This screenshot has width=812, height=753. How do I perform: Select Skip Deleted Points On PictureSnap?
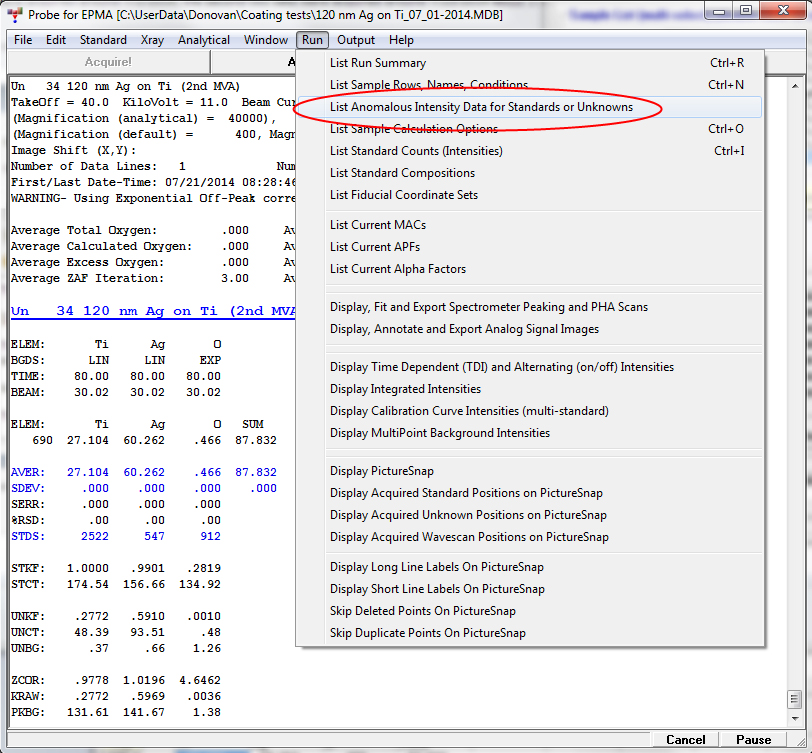click(x=423, y=611)
